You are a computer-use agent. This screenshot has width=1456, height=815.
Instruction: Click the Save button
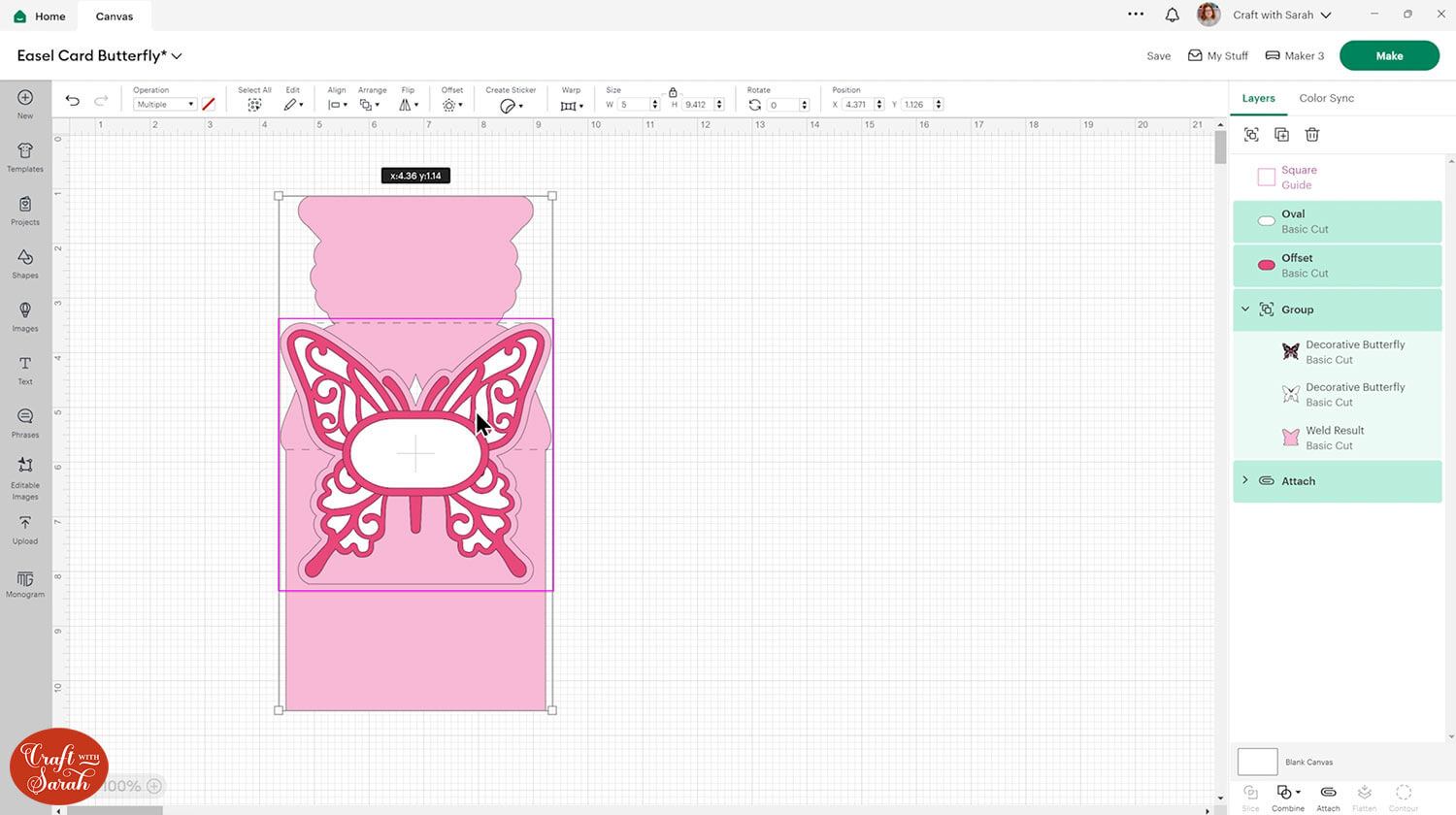click(x=1158, y=56)
